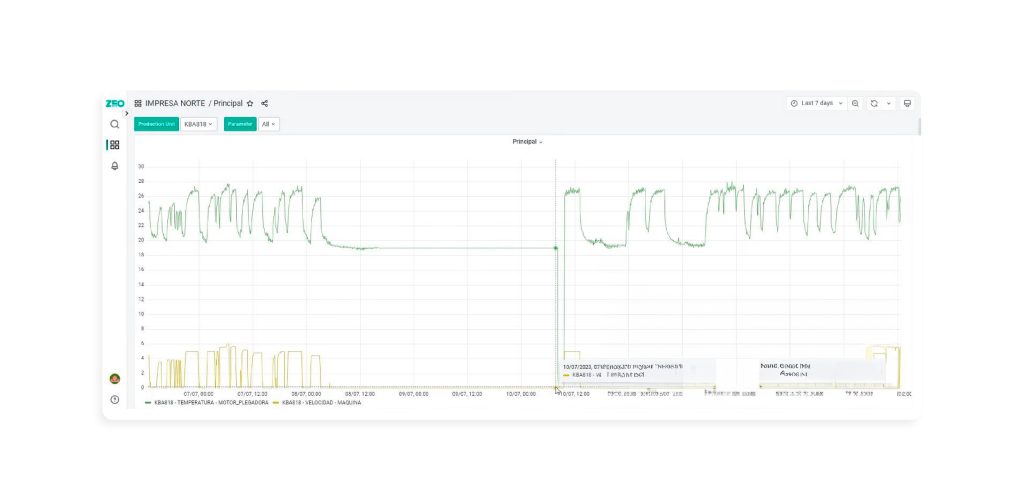Mark dashboard as favorite with star
The image size is (1024, 477).
[250, 103]
